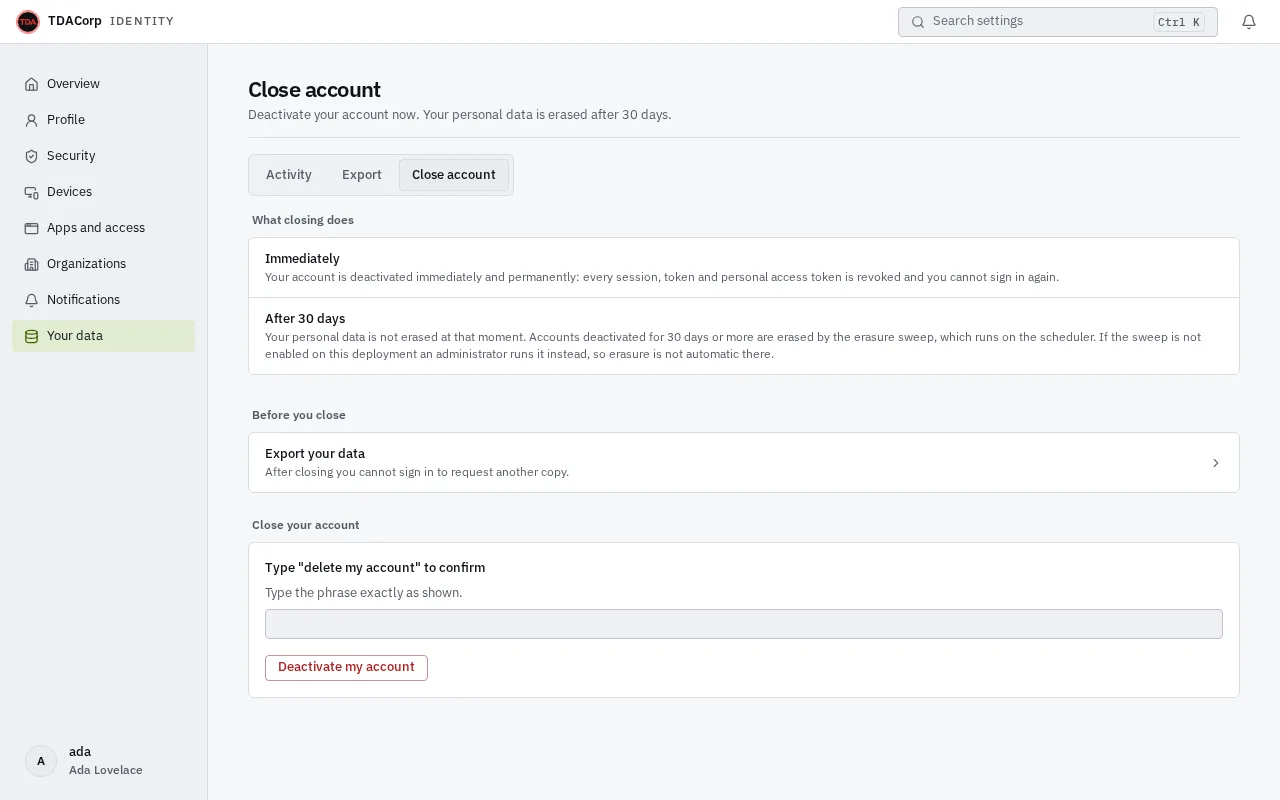This screenshot has height=800, width=1280.
Task: Switch to the Activity tab
Action: click(289, 175)
